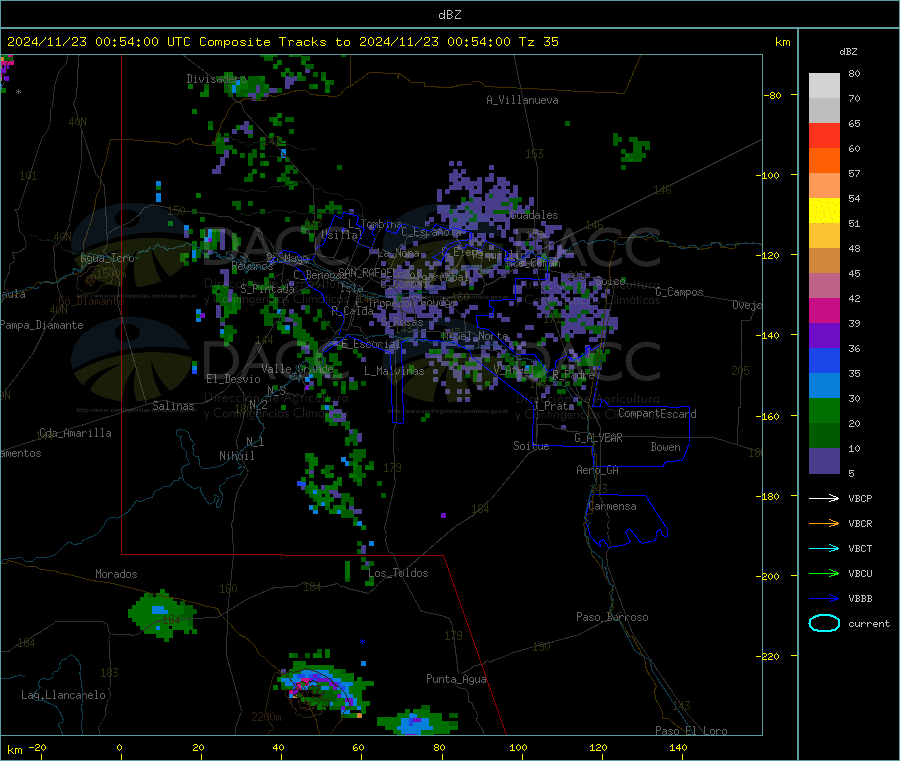The height and width of the screenshot is (761, 900).
Task: Click the dBZ title at top
Action: (449, 15)
